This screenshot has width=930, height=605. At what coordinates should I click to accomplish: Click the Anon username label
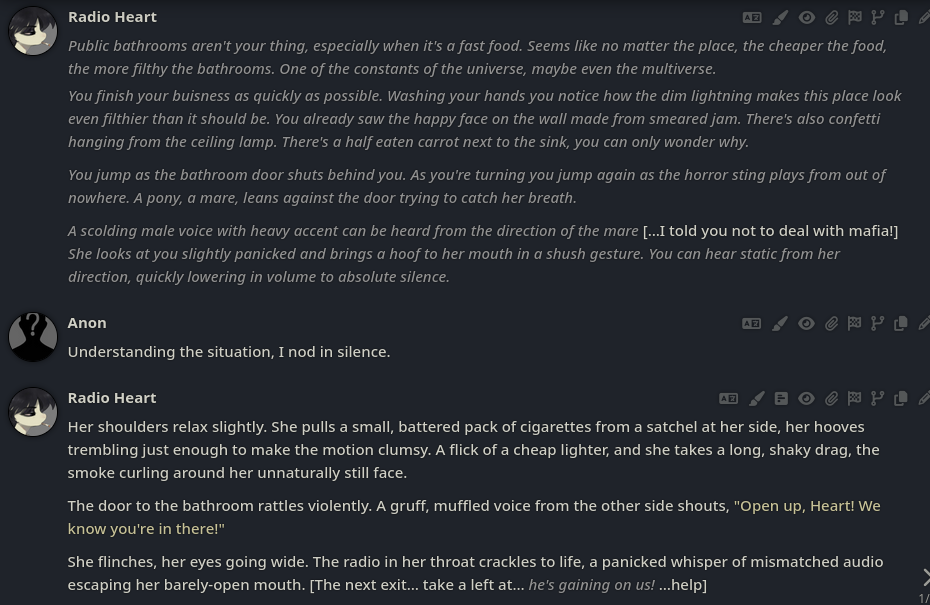tap(87, 323)
